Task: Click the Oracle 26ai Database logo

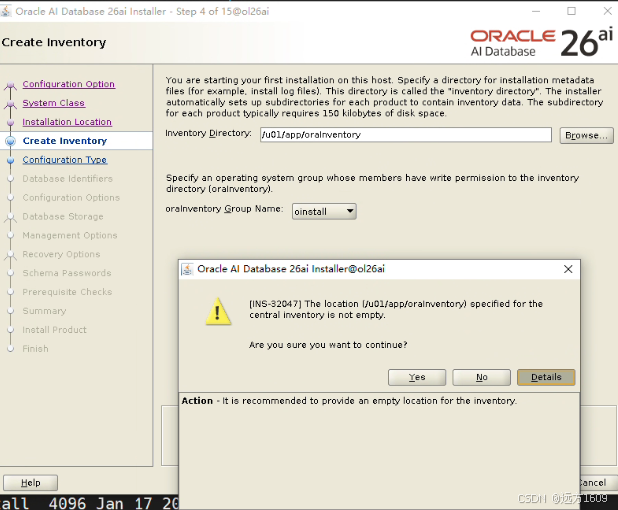Action: [542, 42]
